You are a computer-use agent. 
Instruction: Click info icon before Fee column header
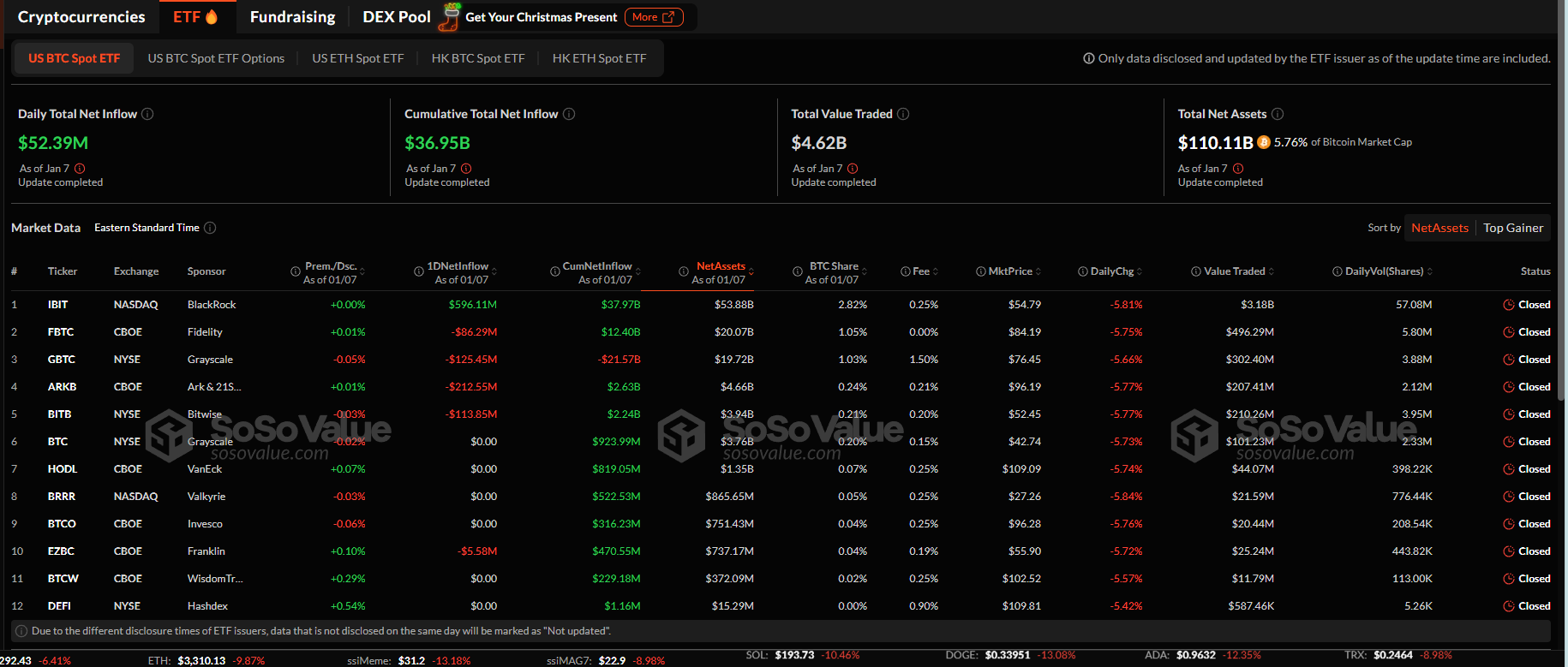coord(906,271)
